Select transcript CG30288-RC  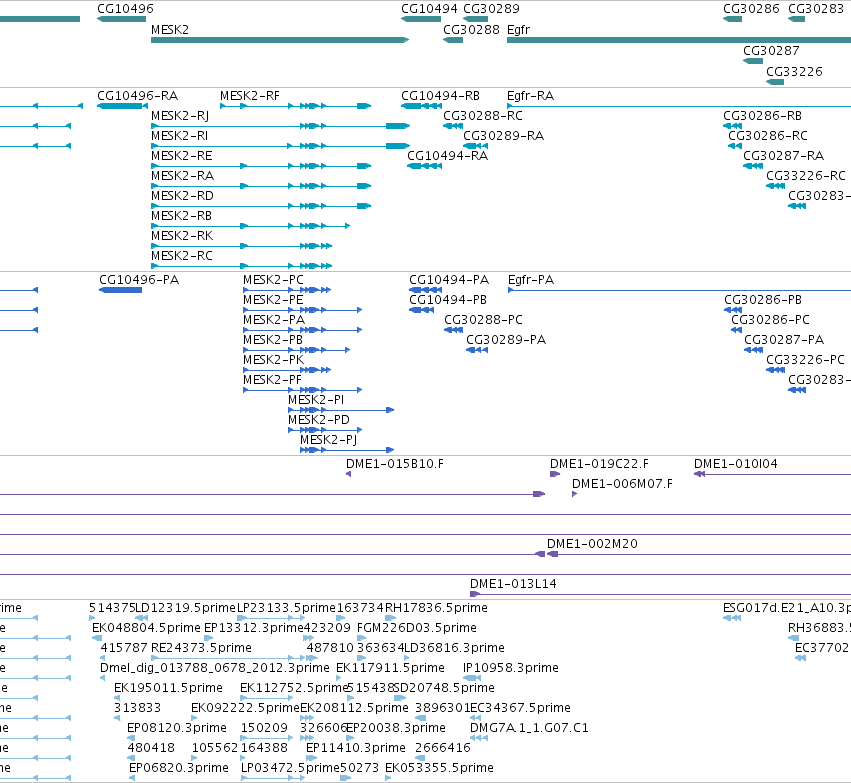point(482,116)
